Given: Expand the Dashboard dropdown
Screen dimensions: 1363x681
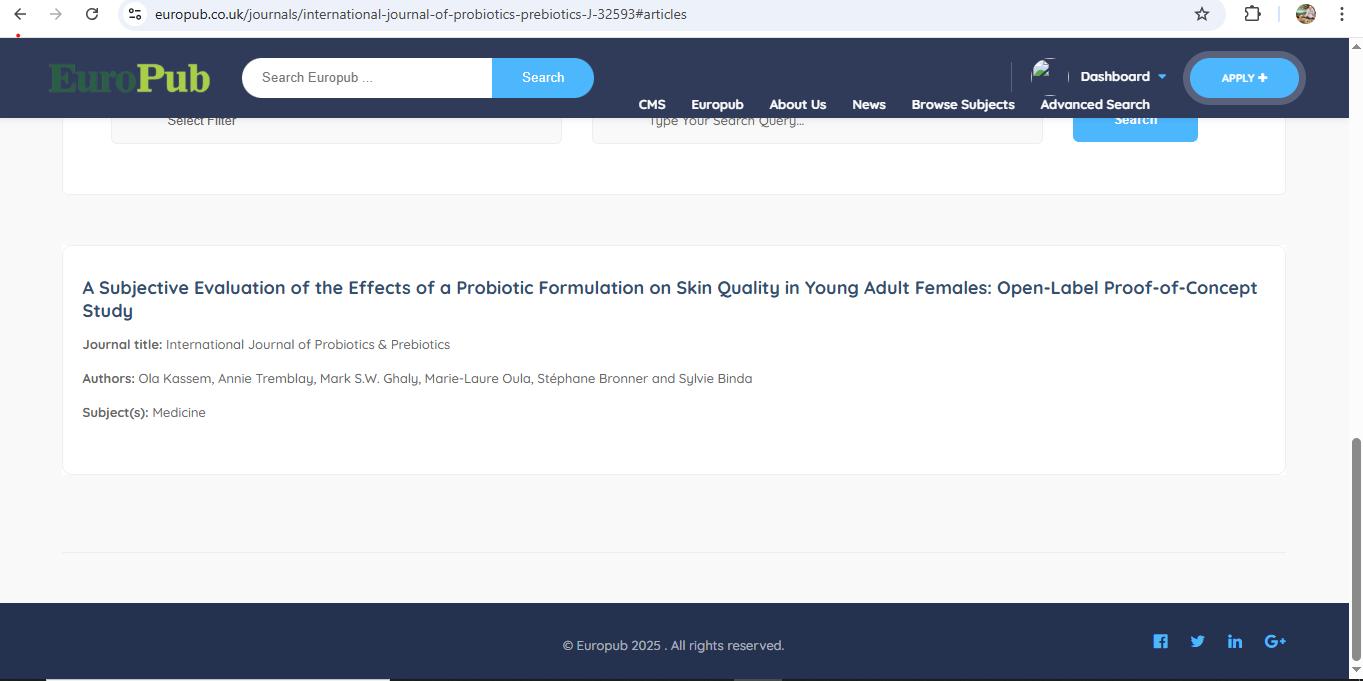Looking at the screenshot, I should tap(1123, 77).
